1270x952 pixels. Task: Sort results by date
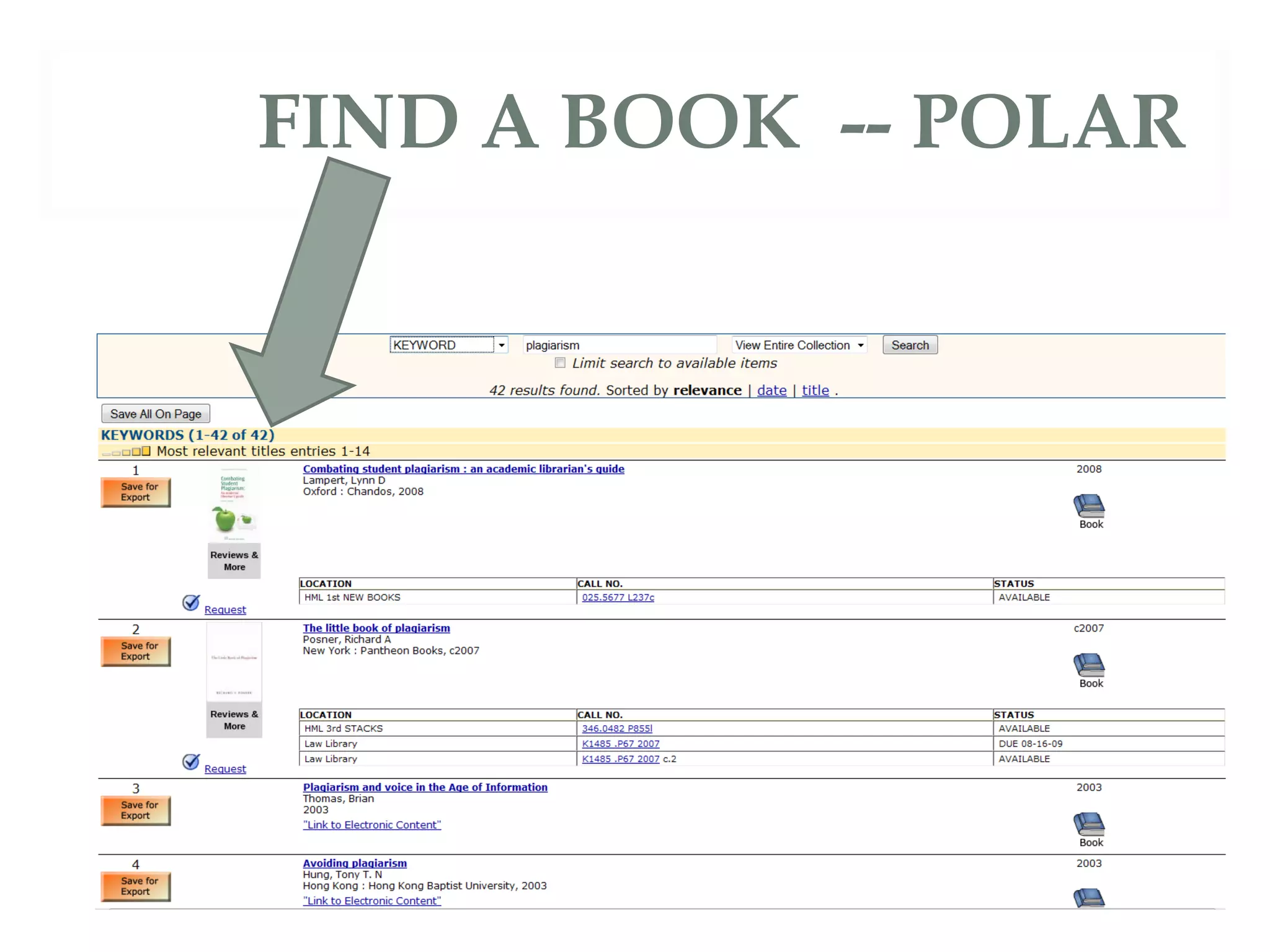(x=771, y=390)
